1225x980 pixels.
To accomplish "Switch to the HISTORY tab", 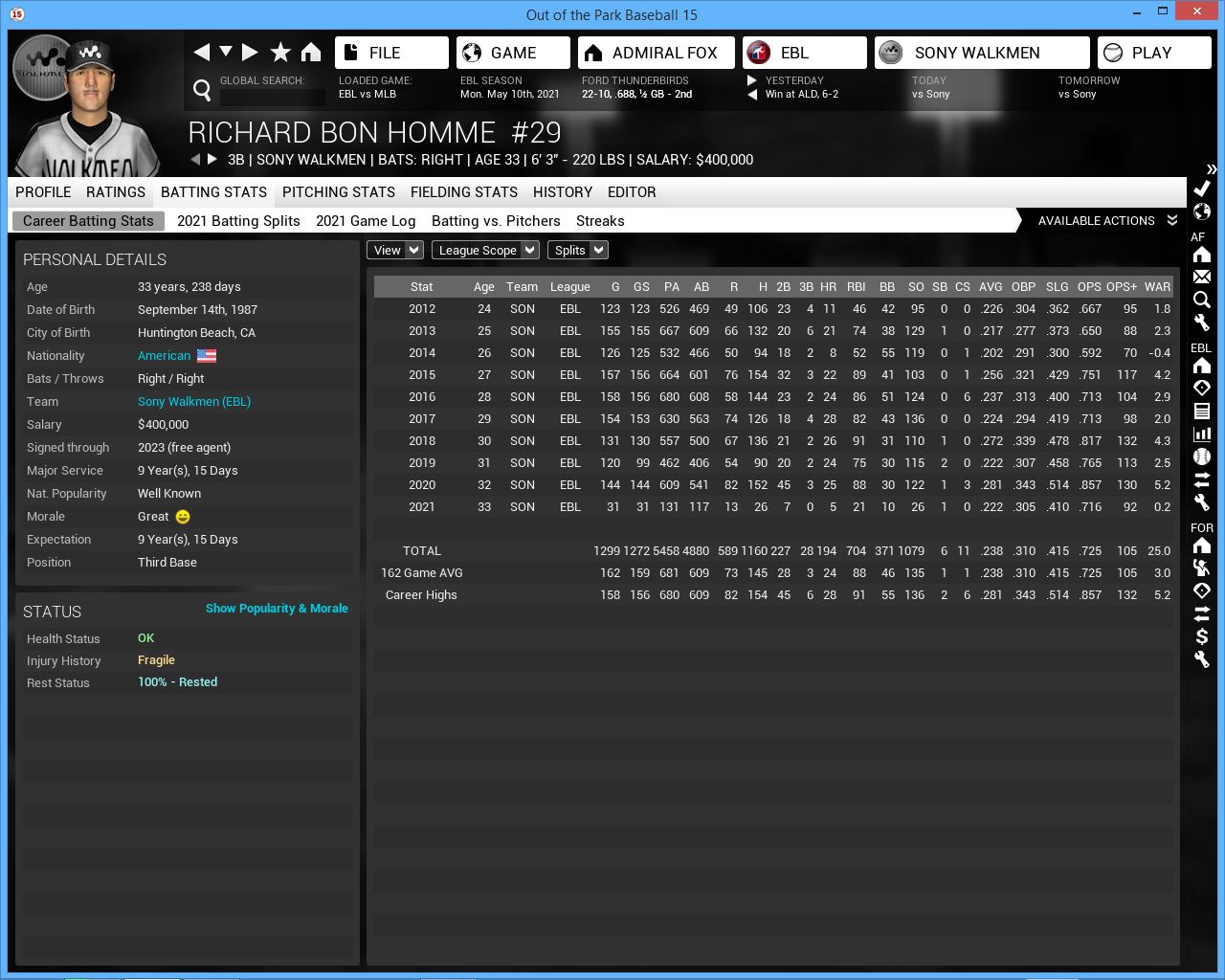I will coord(563,192).
